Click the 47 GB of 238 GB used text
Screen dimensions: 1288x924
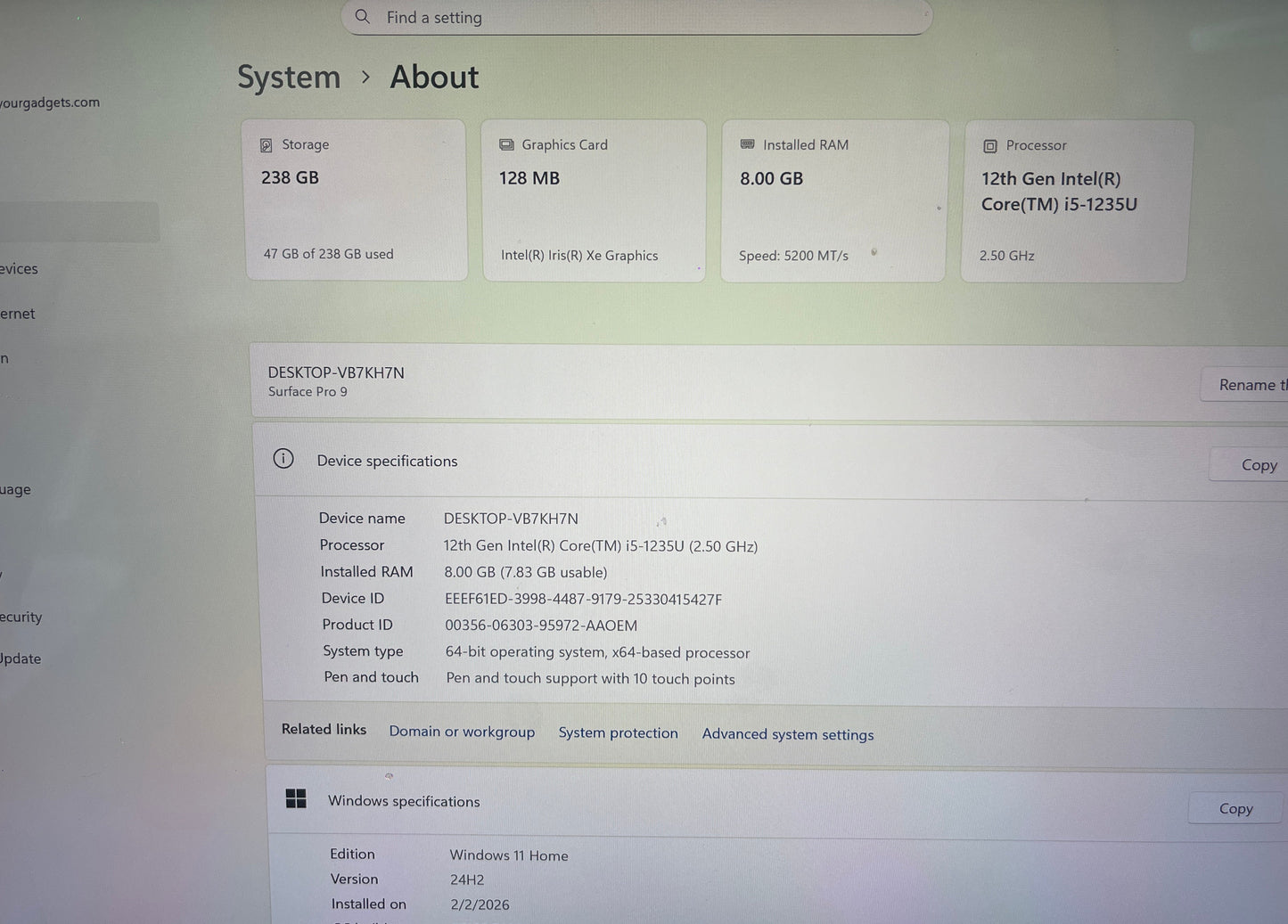328,254
